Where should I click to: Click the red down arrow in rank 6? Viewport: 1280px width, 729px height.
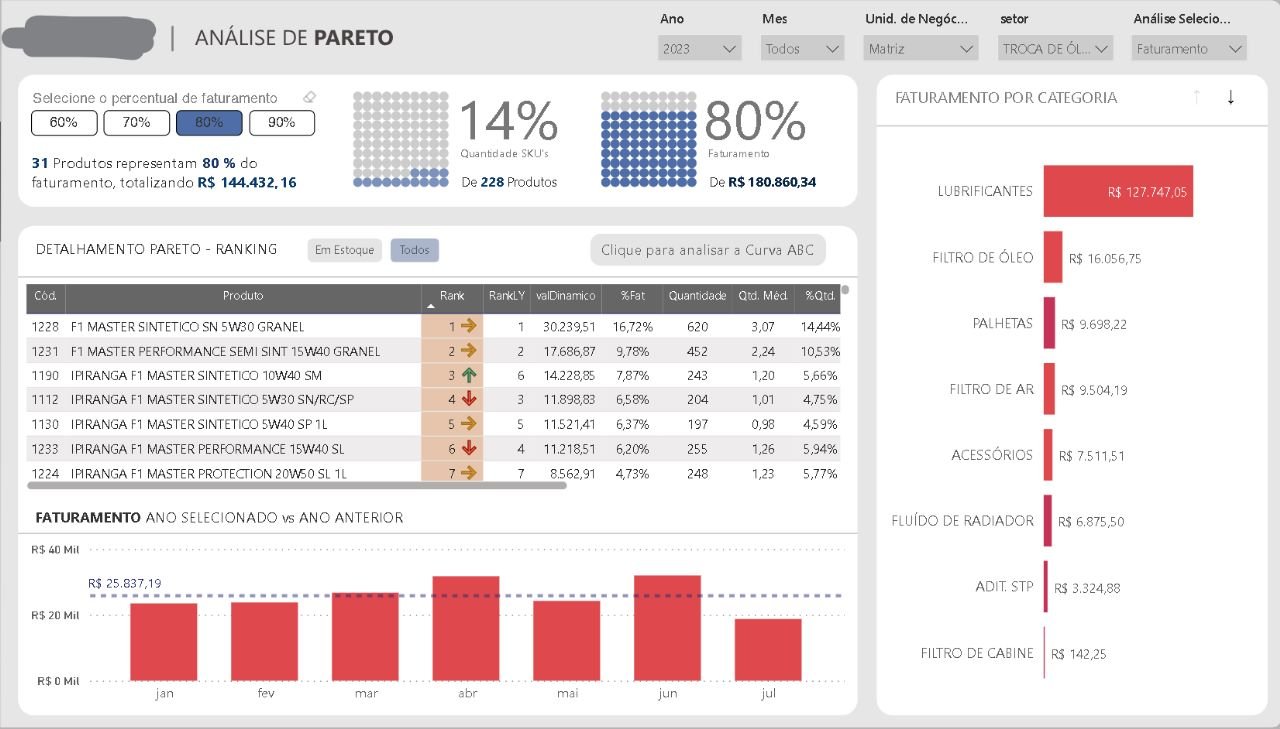coord(468,448)
